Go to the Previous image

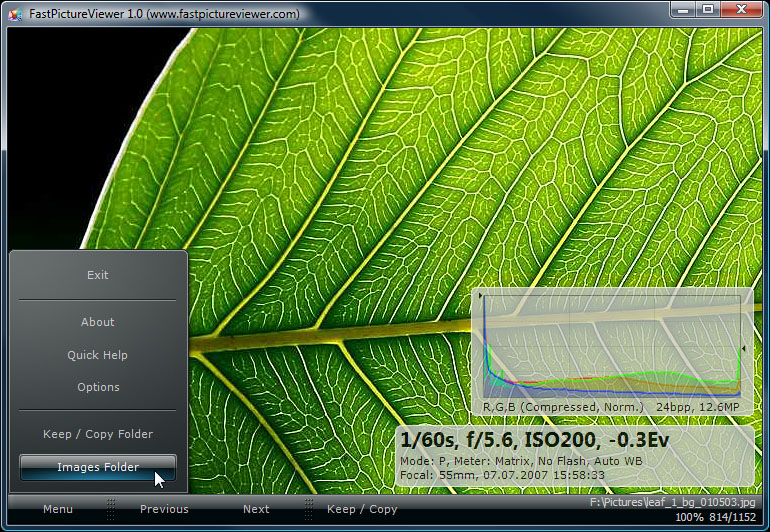pos(164,509)
